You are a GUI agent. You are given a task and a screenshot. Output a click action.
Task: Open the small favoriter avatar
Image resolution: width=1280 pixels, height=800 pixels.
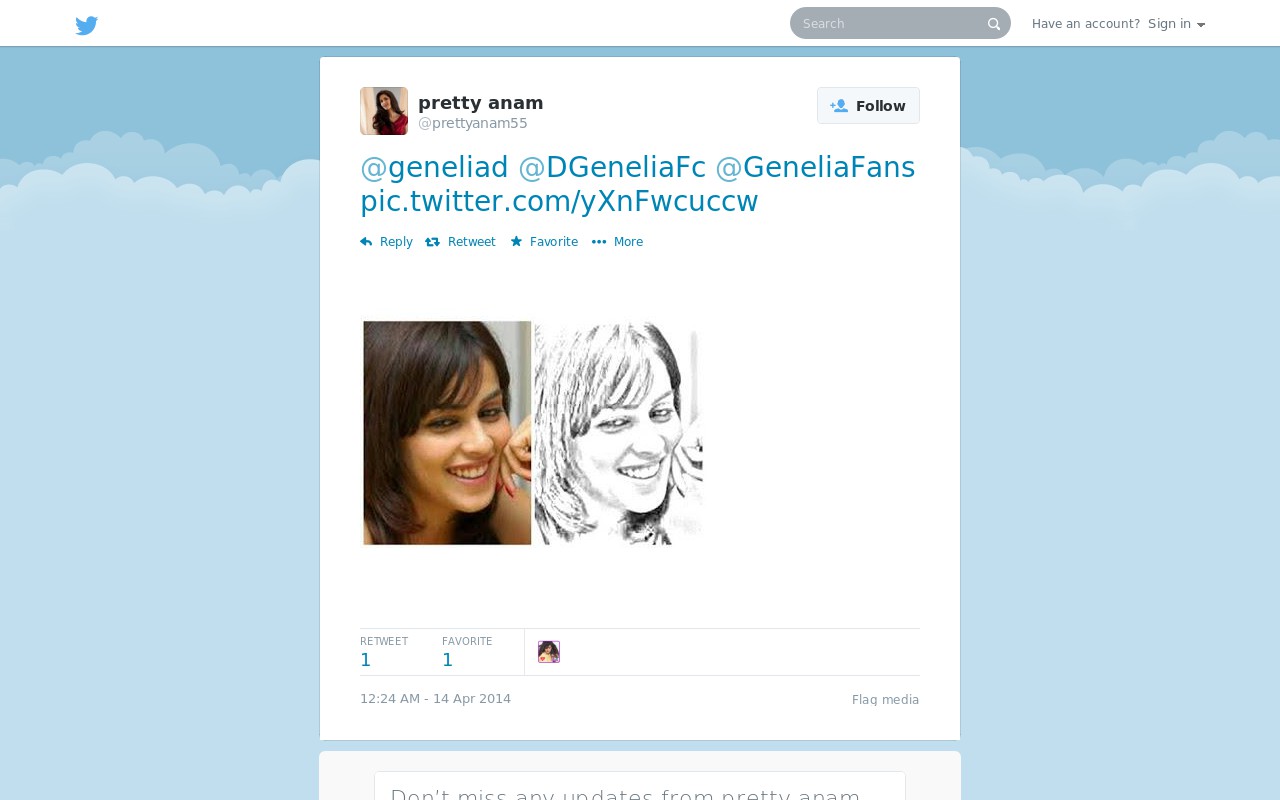click(x=549, y=652)
